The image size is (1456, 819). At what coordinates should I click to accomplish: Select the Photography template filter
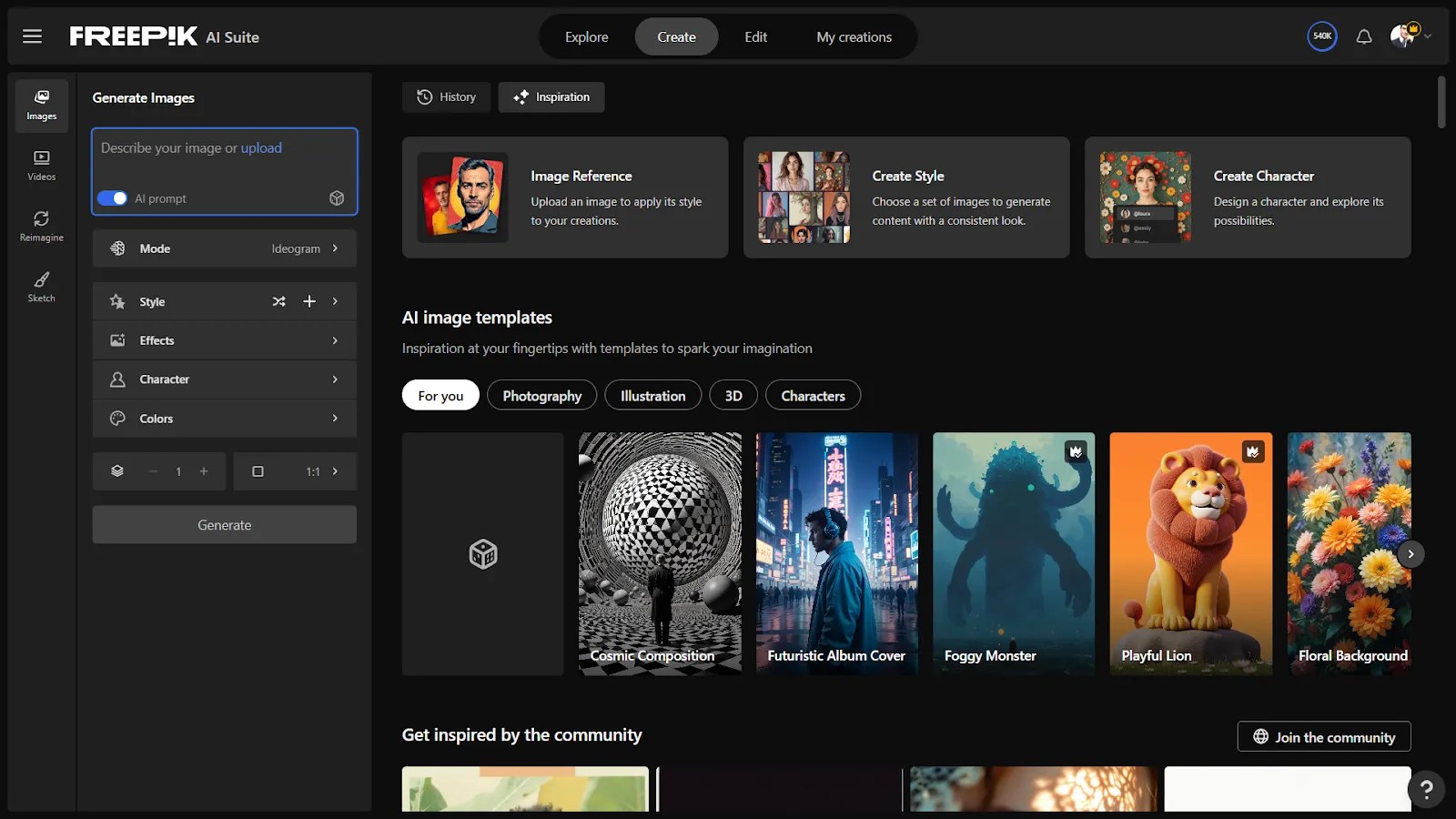coord(541,395)
